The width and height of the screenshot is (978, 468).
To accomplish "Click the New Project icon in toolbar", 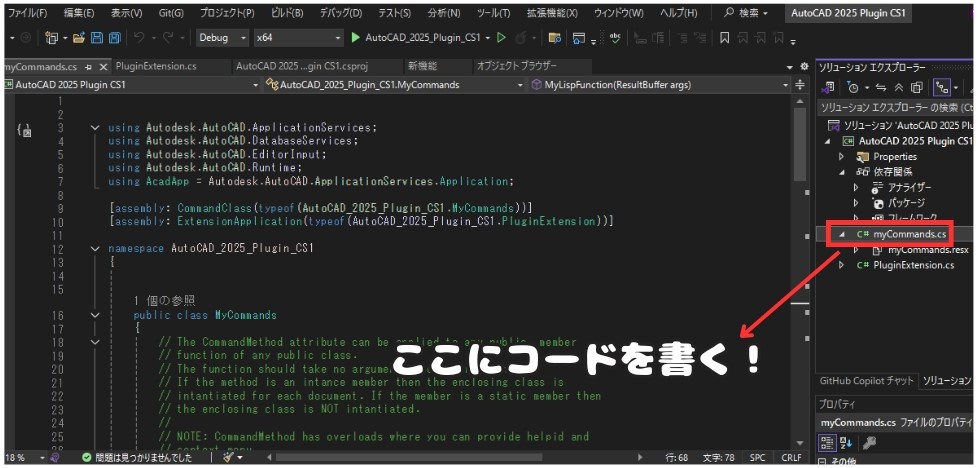I will click(52, 38).
